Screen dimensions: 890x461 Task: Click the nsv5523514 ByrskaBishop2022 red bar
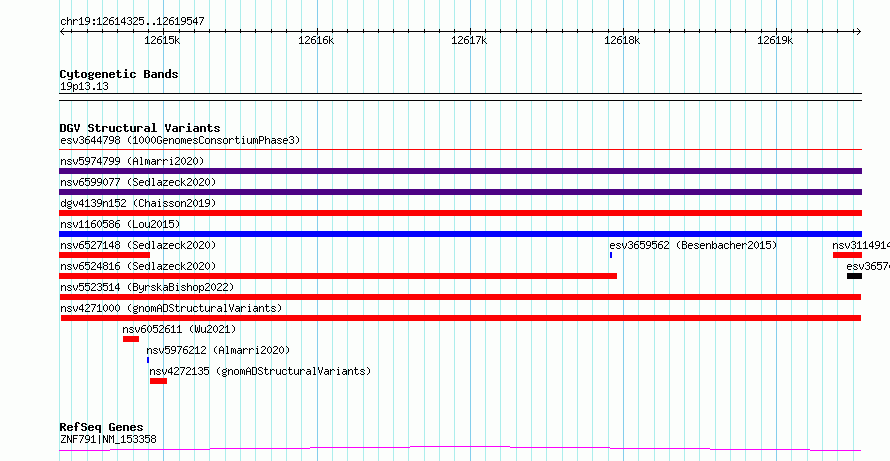(460, 297)
